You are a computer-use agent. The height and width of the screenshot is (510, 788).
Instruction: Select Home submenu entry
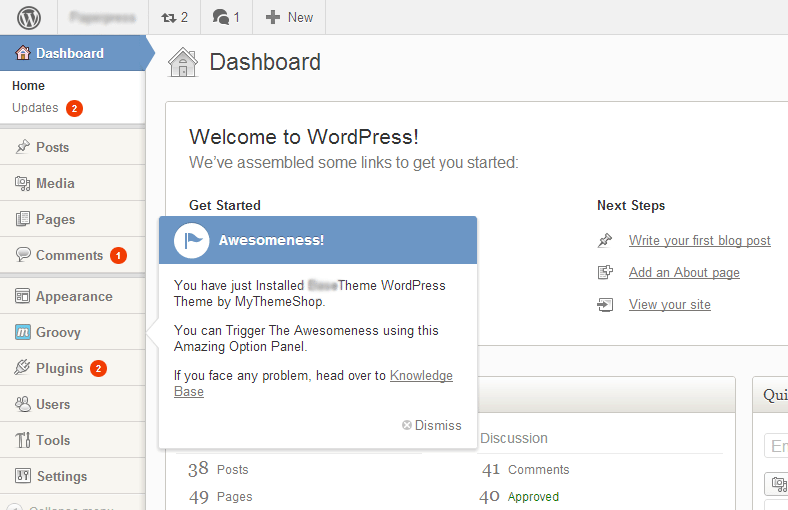pos(28,86)
